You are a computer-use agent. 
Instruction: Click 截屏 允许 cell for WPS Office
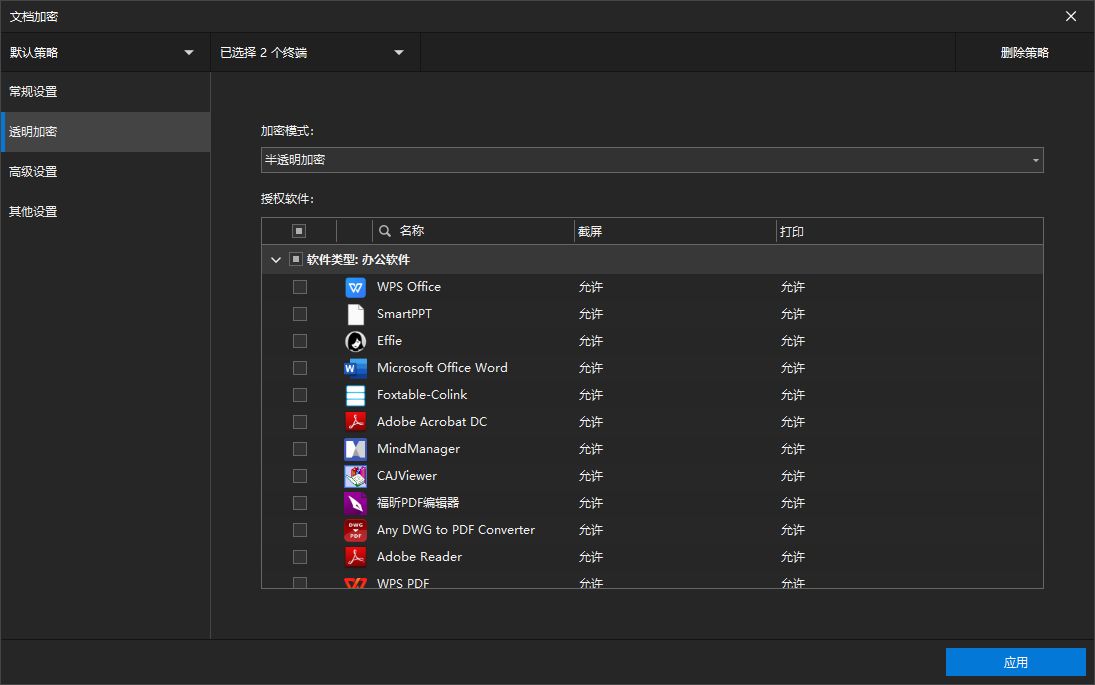pos(591,287)
